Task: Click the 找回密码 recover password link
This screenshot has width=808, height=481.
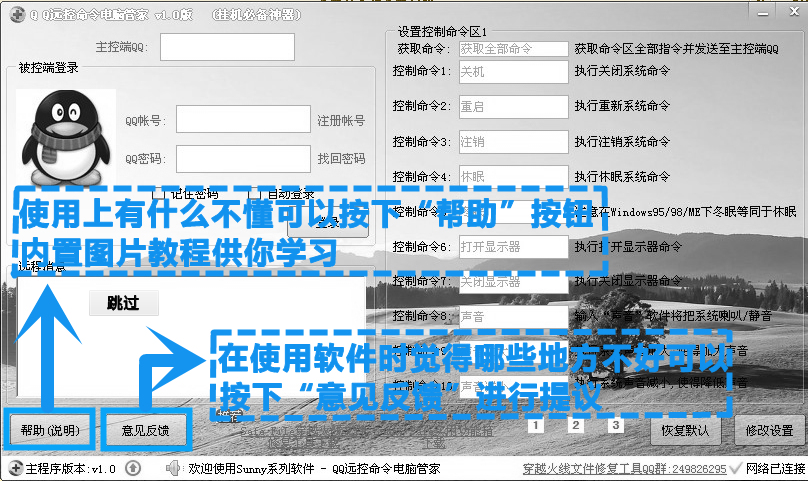Action: (341, 159)
